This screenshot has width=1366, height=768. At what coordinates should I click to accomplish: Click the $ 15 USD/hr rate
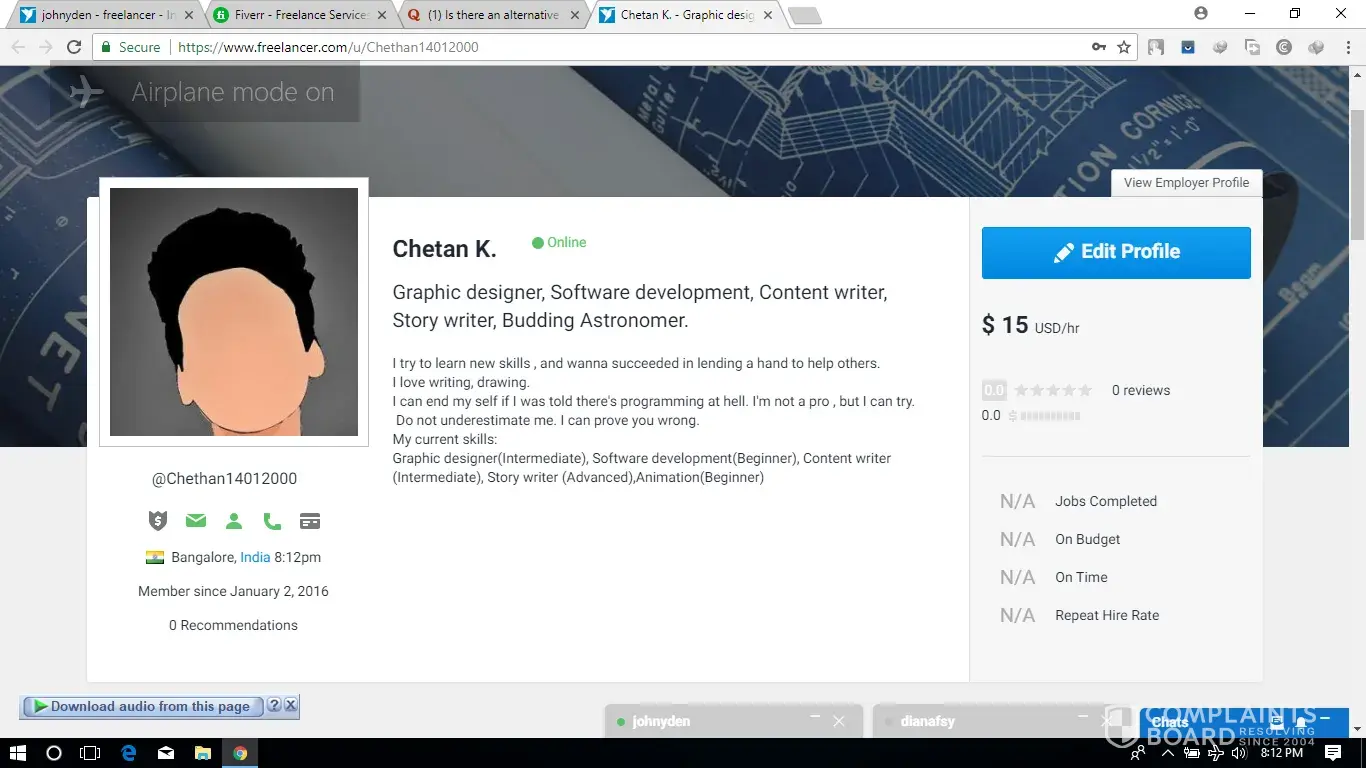[1031, 325]
